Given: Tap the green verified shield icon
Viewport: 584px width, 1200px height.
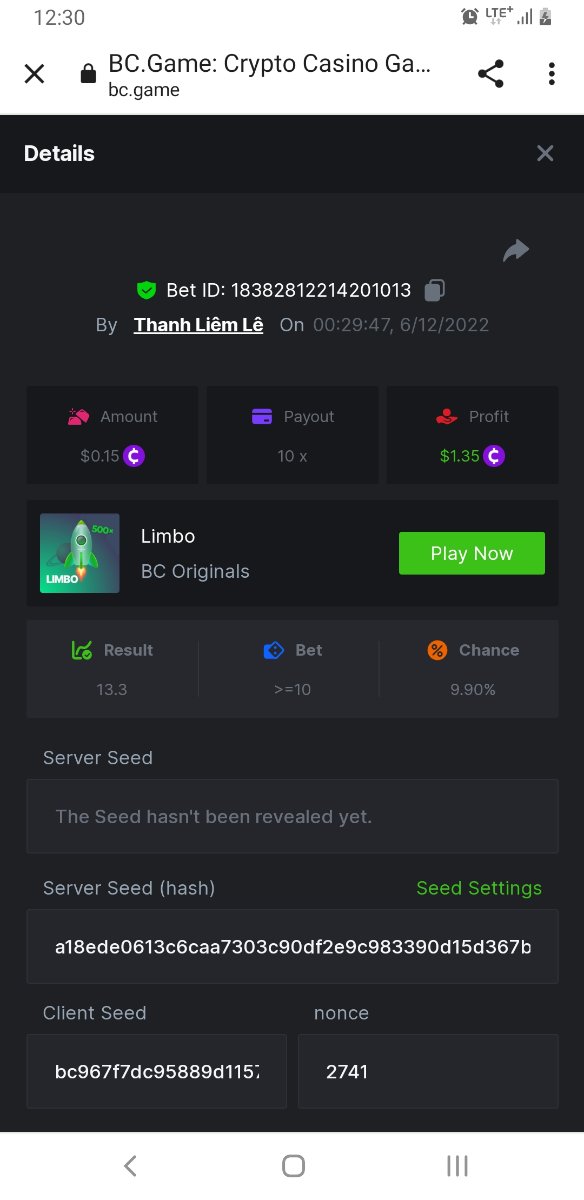Looking at the screenshot, I should pyautogui.click(x=147, y=290).
